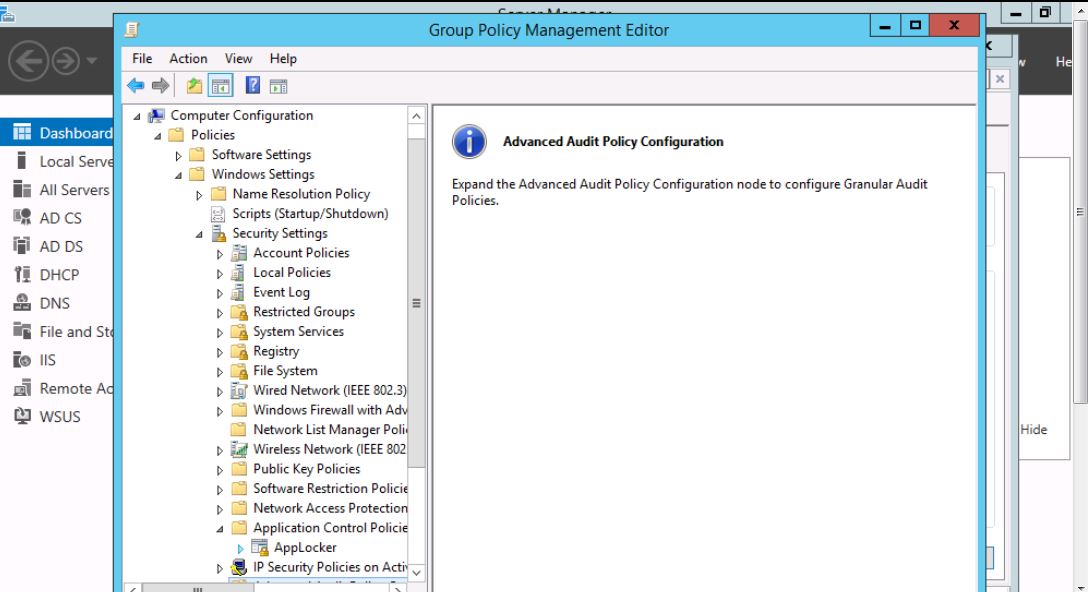
Task: Open the File menu
Action: point(143,60)
